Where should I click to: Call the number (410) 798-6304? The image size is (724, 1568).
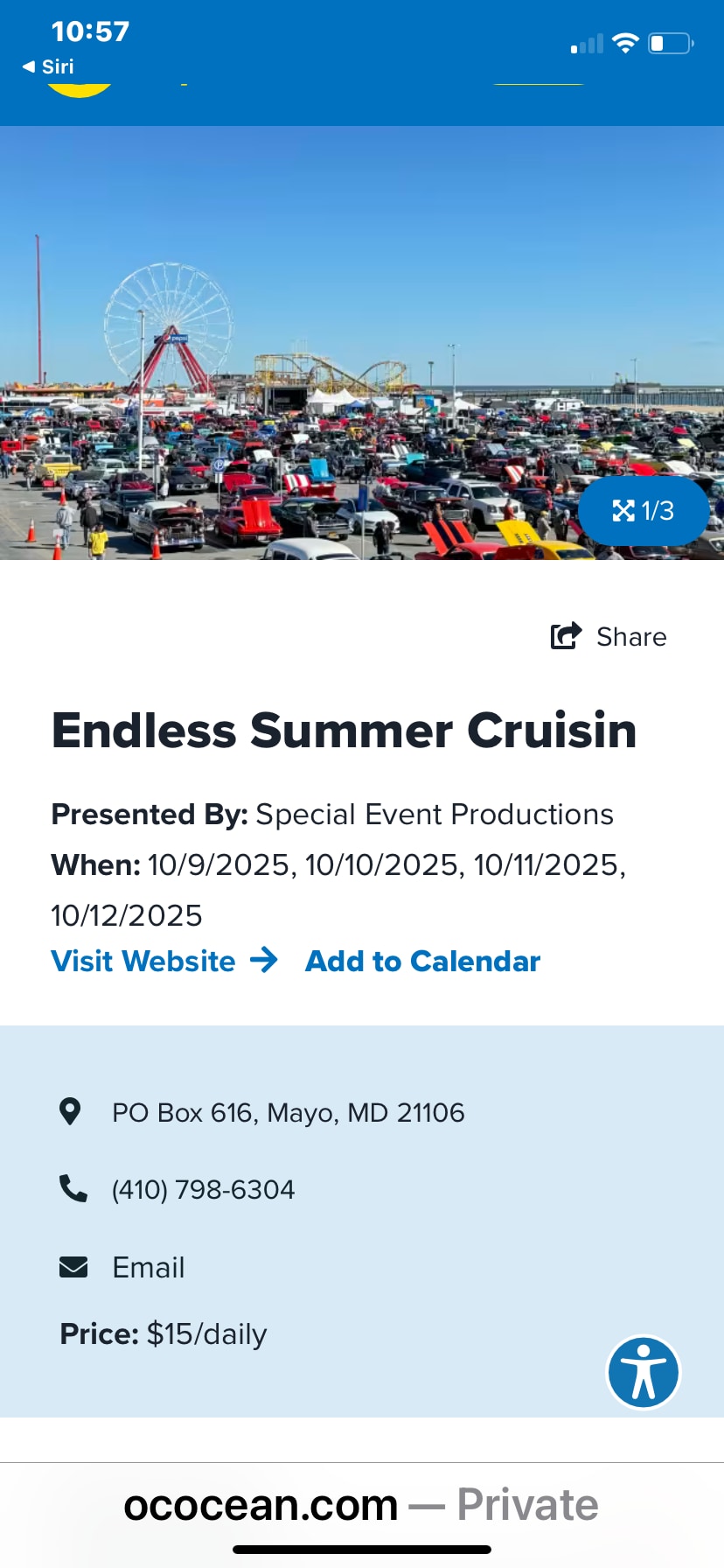coord(203,1189)
